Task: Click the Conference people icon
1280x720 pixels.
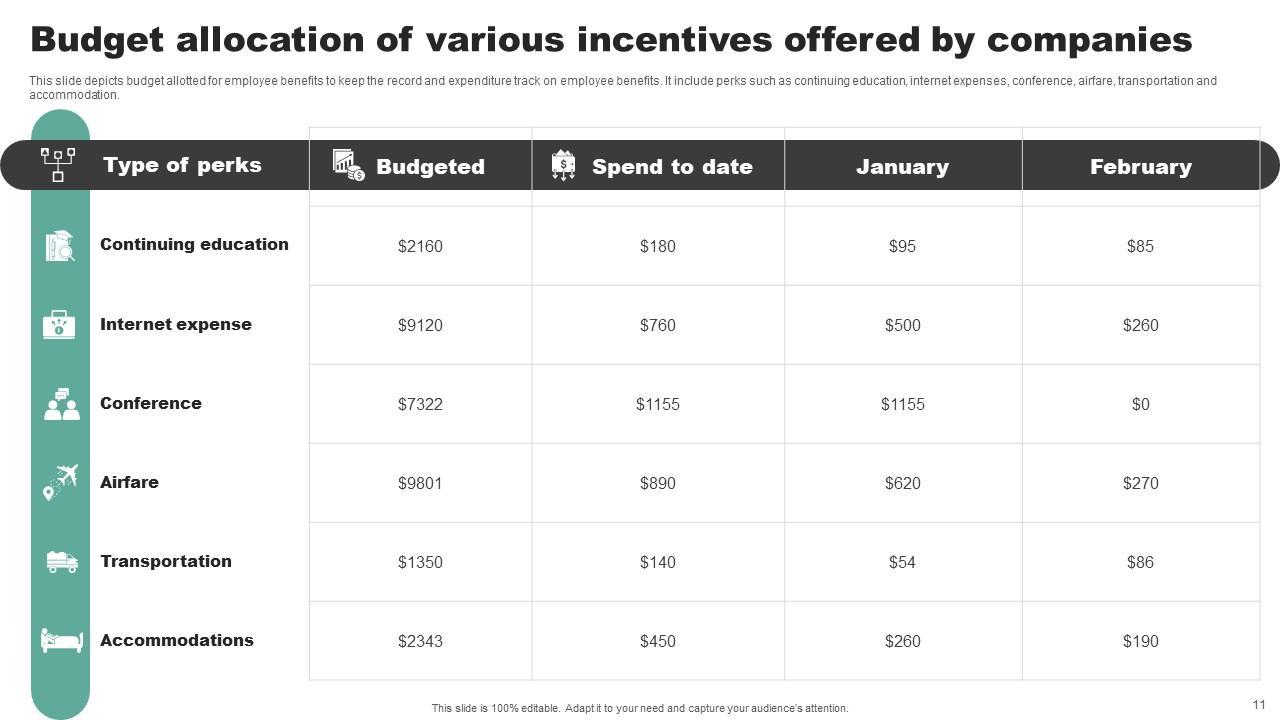Action: click(x=61, y=404)
